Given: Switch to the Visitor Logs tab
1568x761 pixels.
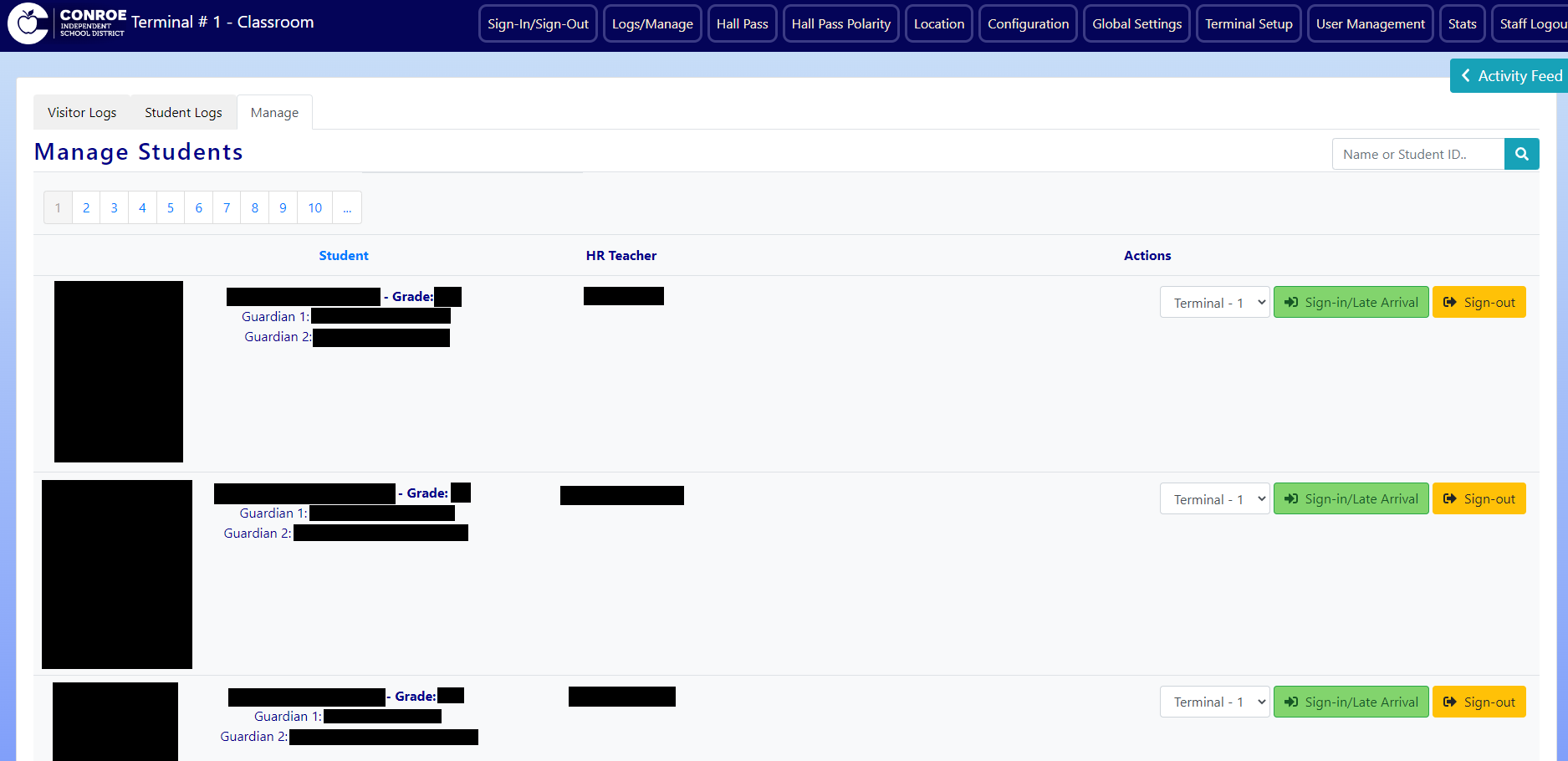Looking at the screenshot, I should [x=82, y=113].
